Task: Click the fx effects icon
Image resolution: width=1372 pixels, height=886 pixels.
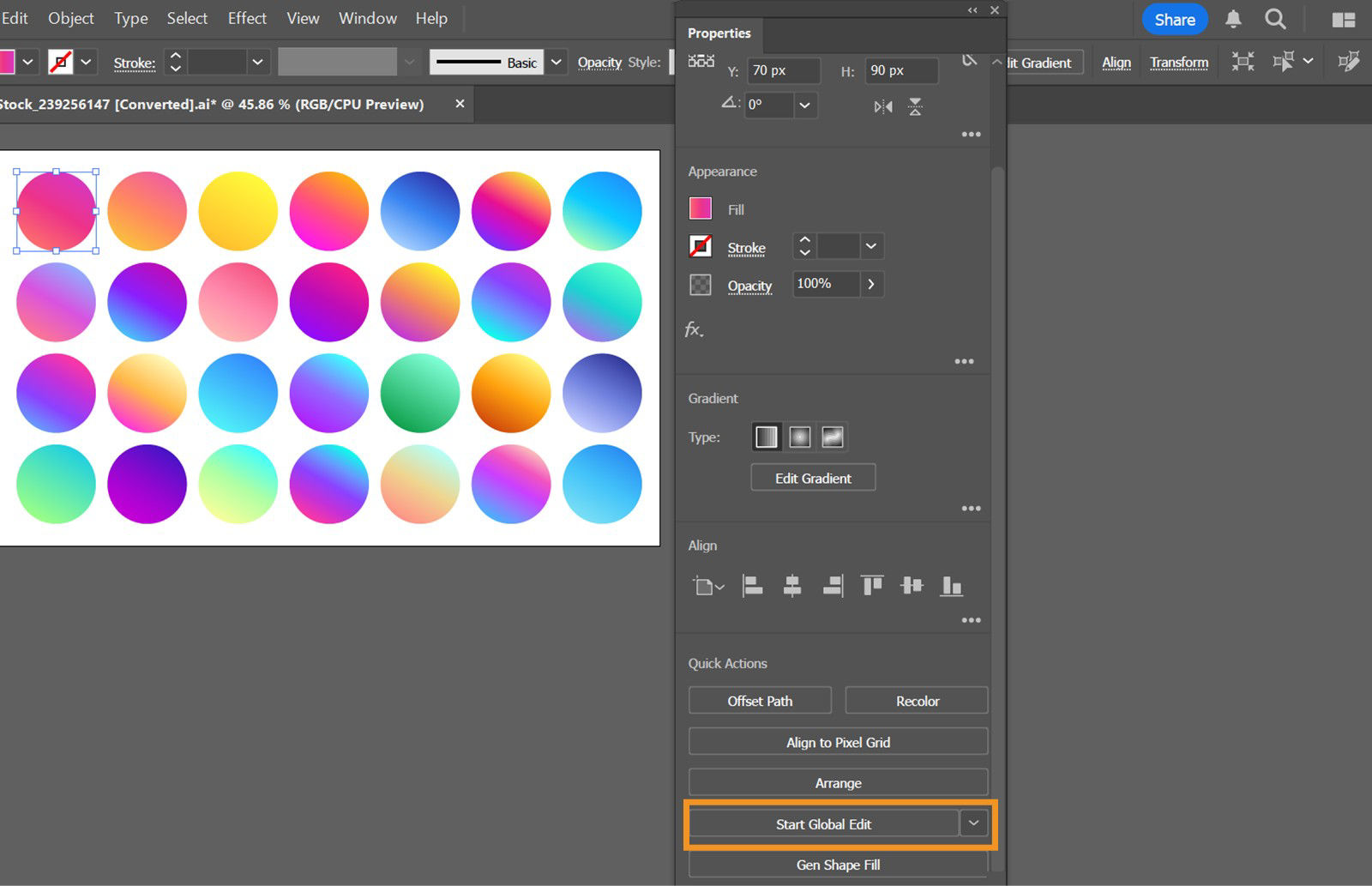Action: (694, 329)
